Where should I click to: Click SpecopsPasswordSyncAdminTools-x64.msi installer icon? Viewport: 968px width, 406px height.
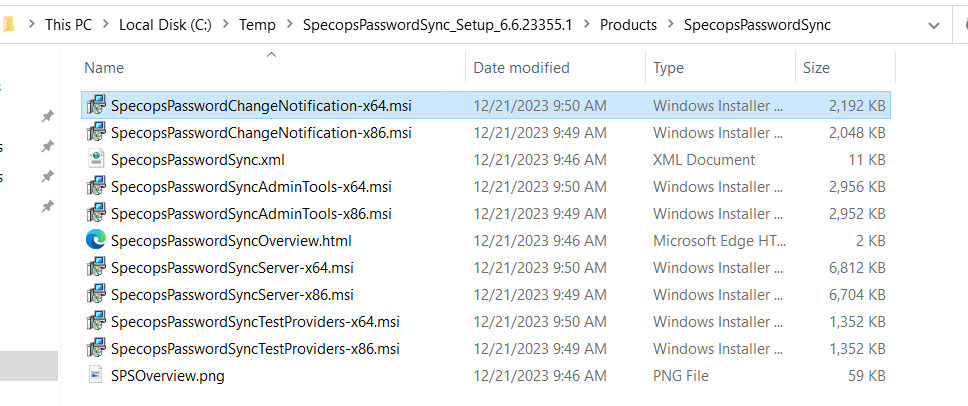coord(96,186)
